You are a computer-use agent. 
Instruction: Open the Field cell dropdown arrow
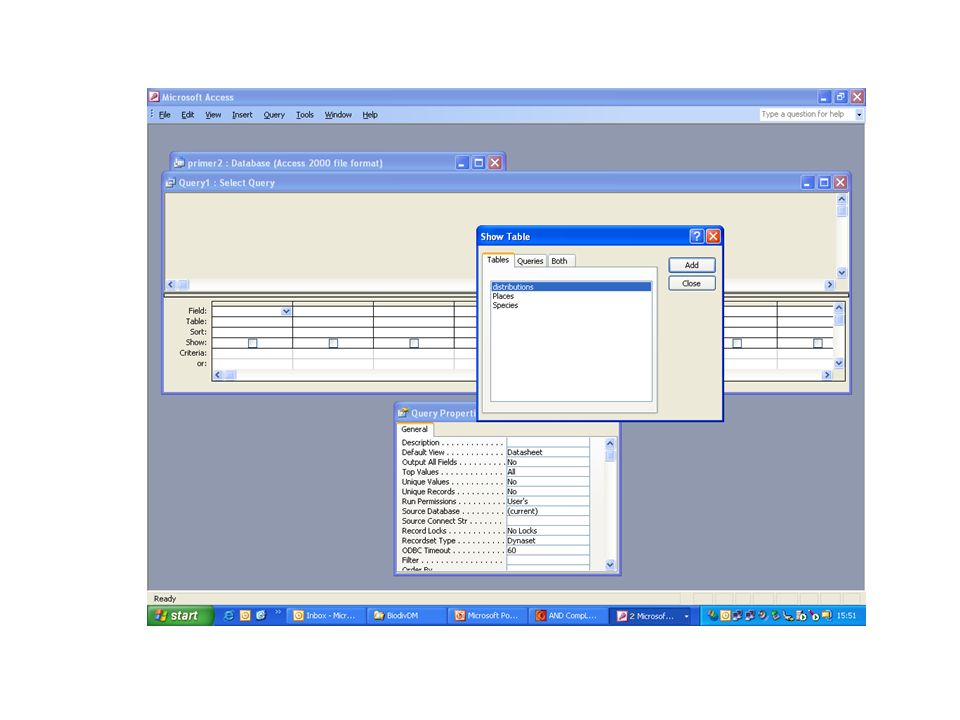coord(286,311)
